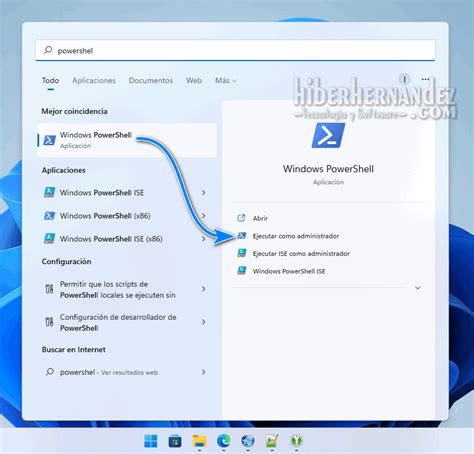Open the Windows Start button on taskbar
The width and height of the screenshot is (474, 454).
pos(151,441)
